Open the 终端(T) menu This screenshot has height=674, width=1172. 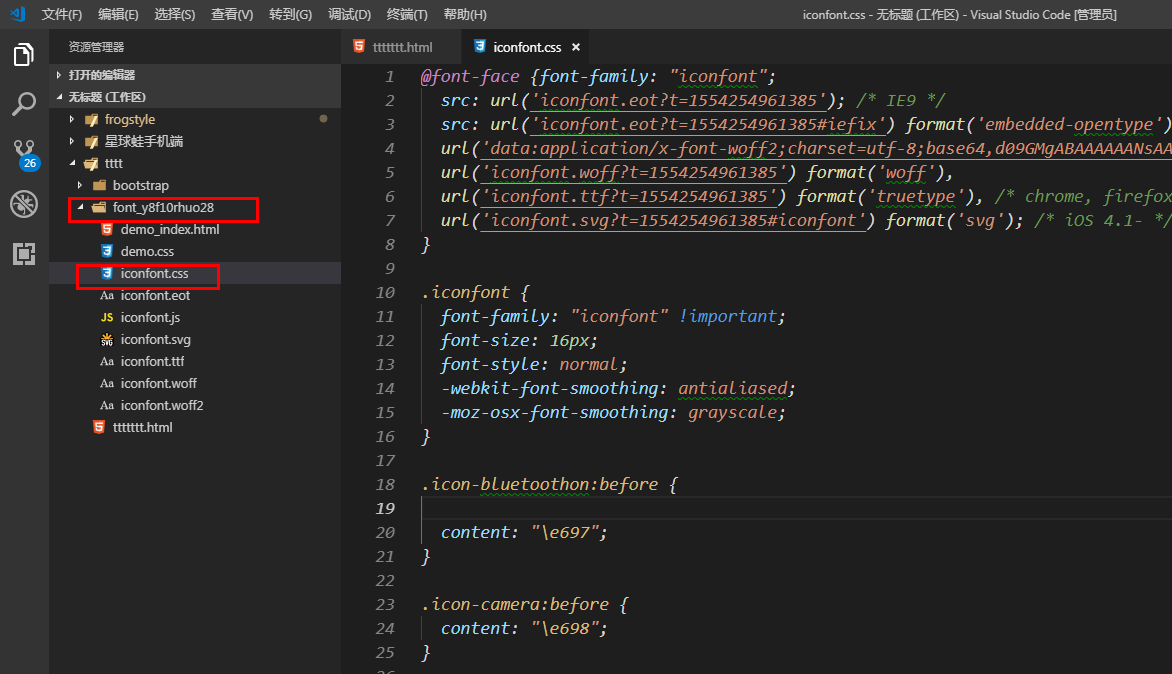click(407, 14)
